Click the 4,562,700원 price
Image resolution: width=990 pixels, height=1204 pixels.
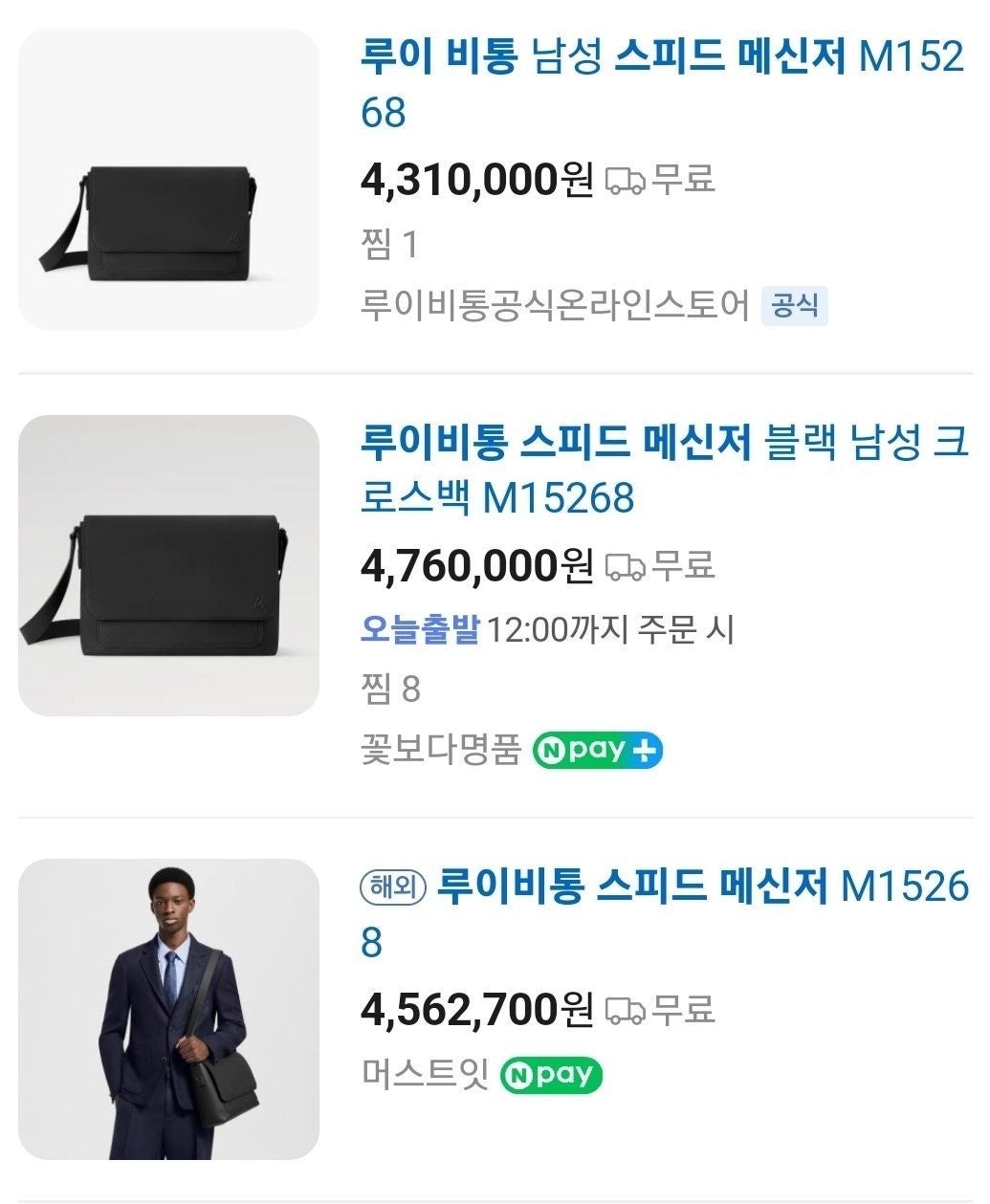[476, 1009]
